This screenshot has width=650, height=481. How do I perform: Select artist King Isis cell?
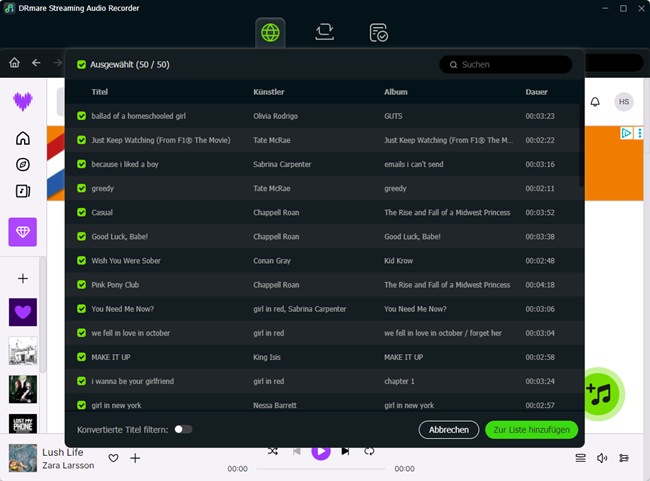tap(267, 357)
